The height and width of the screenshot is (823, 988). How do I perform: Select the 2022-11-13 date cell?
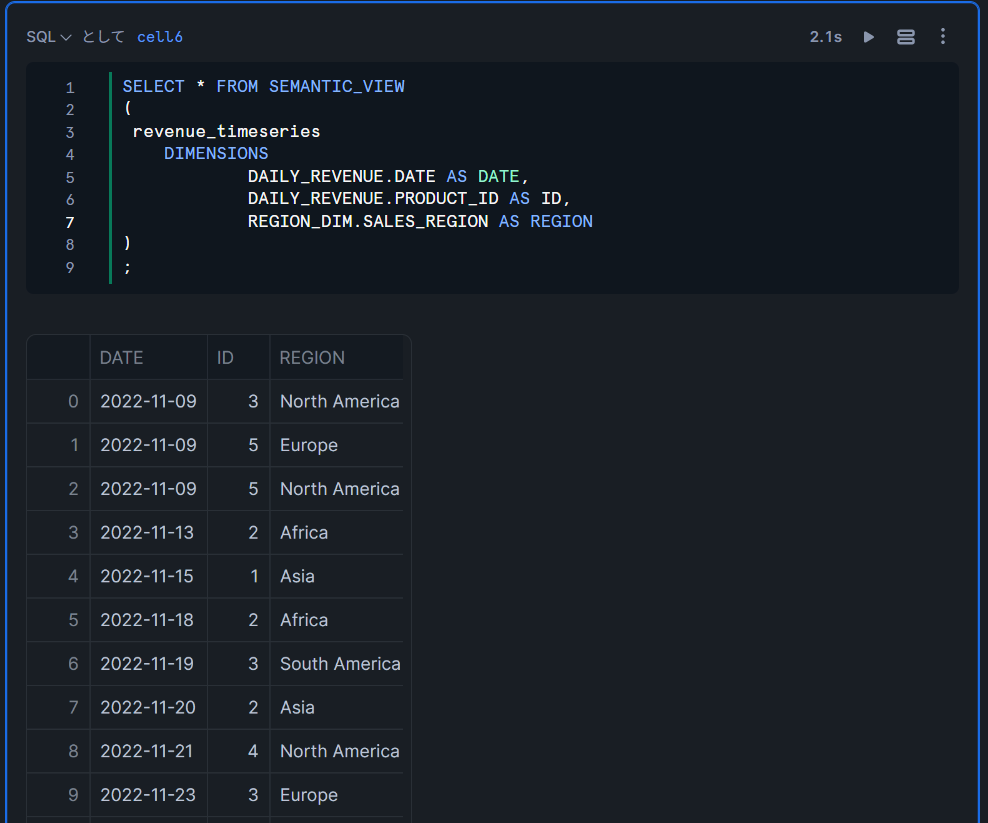149,532
